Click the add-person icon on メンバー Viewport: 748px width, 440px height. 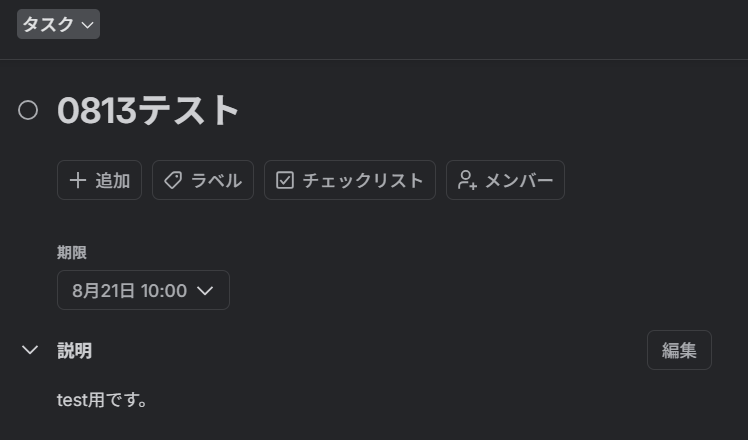pyautogui.click(x=468, y=180)
